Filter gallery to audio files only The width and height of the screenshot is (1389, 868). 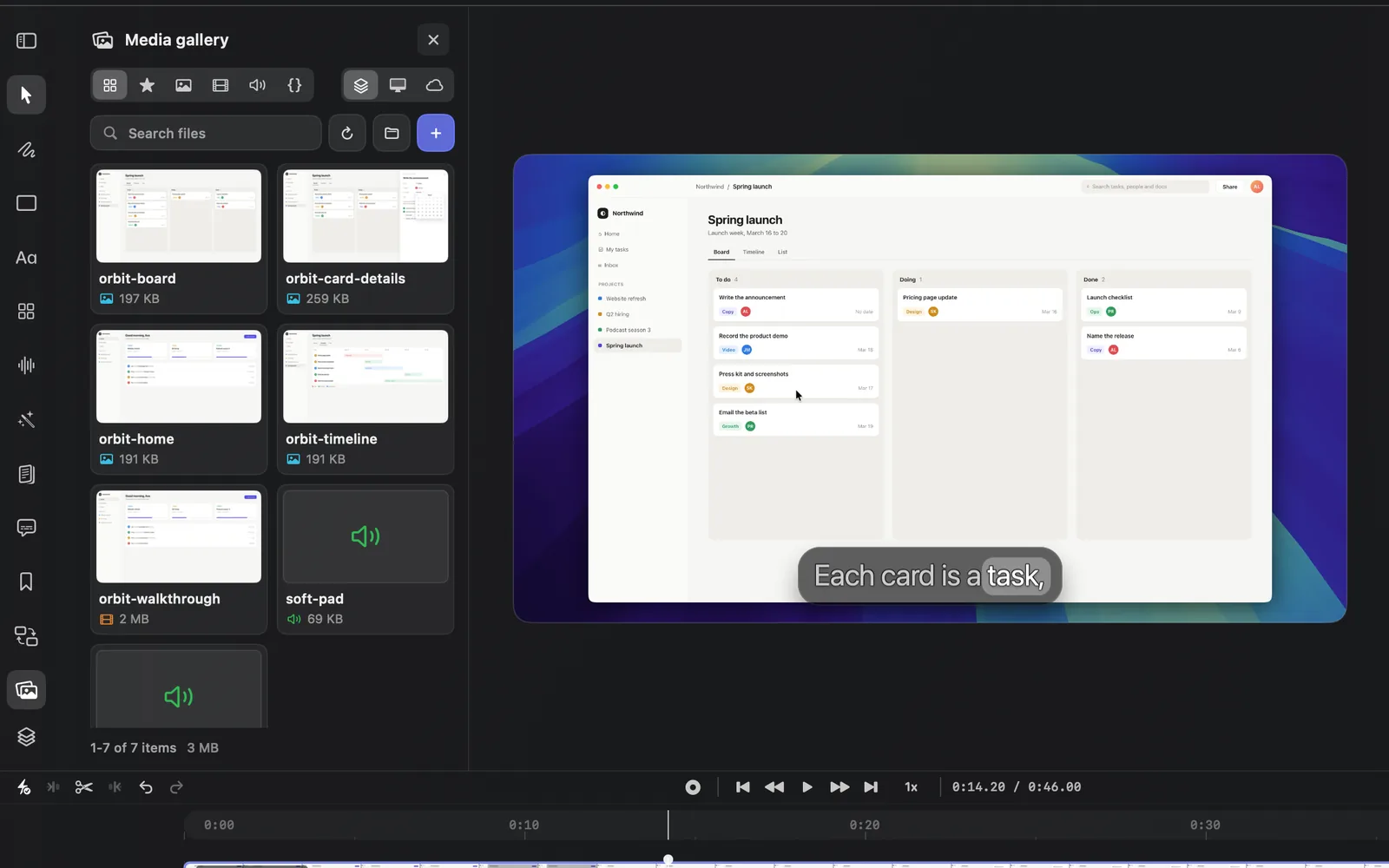258,85
